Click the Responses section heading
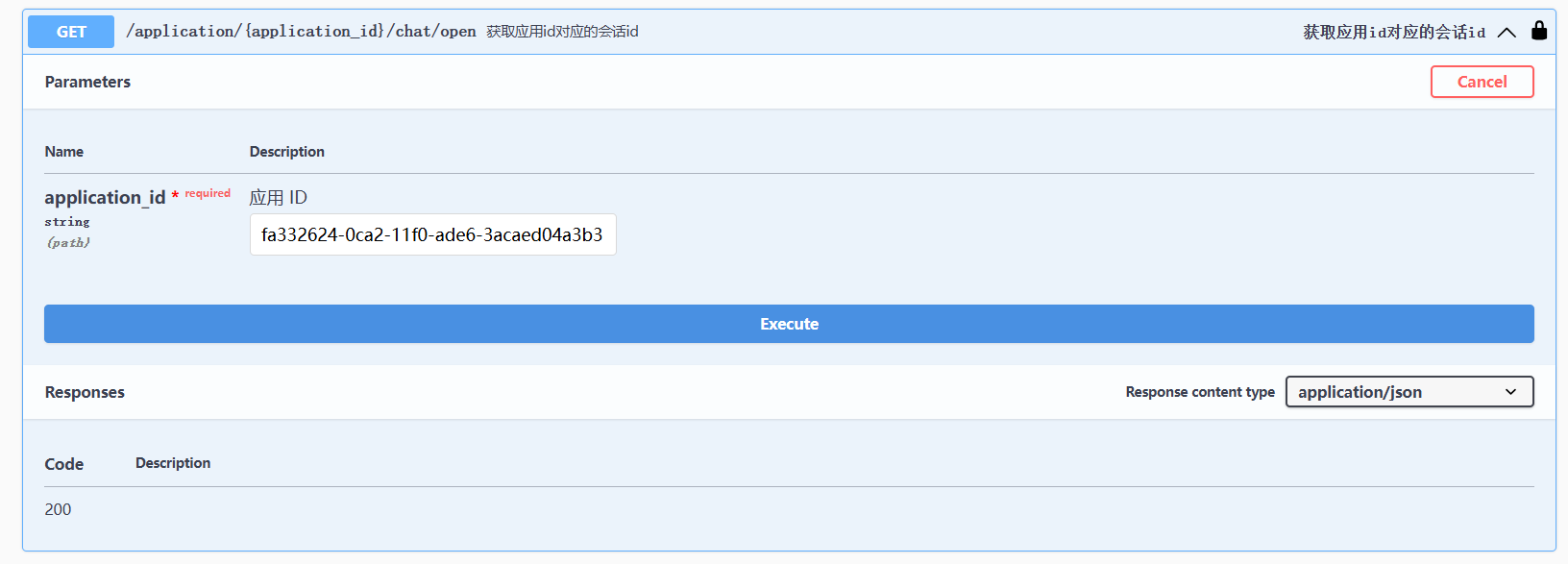Image resolution: width=1568 pixels, height=564 pixels. [85, 392]
